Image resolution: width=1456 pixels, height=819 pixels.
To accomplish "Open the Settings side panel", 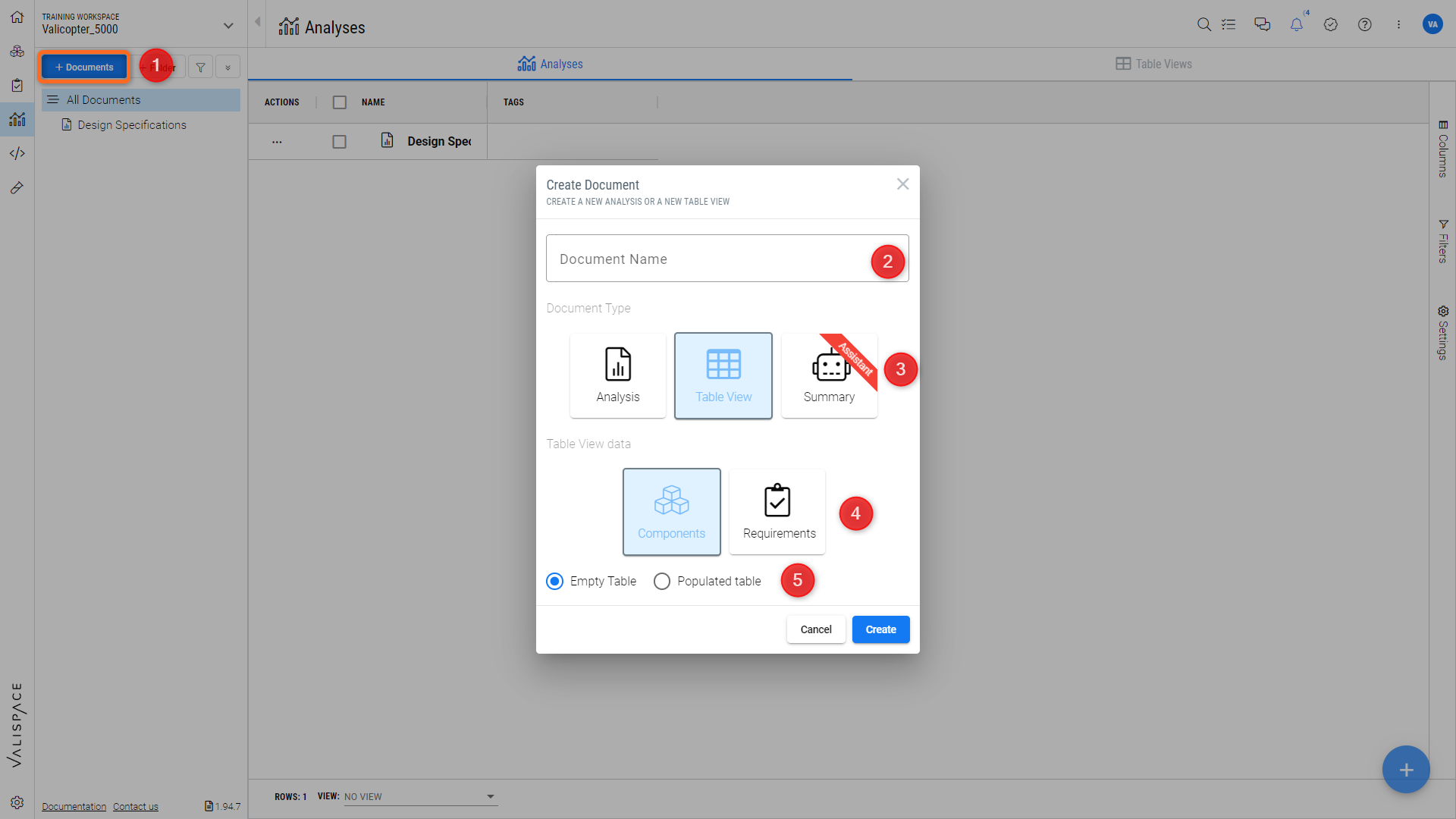I will pos(1443,333).
